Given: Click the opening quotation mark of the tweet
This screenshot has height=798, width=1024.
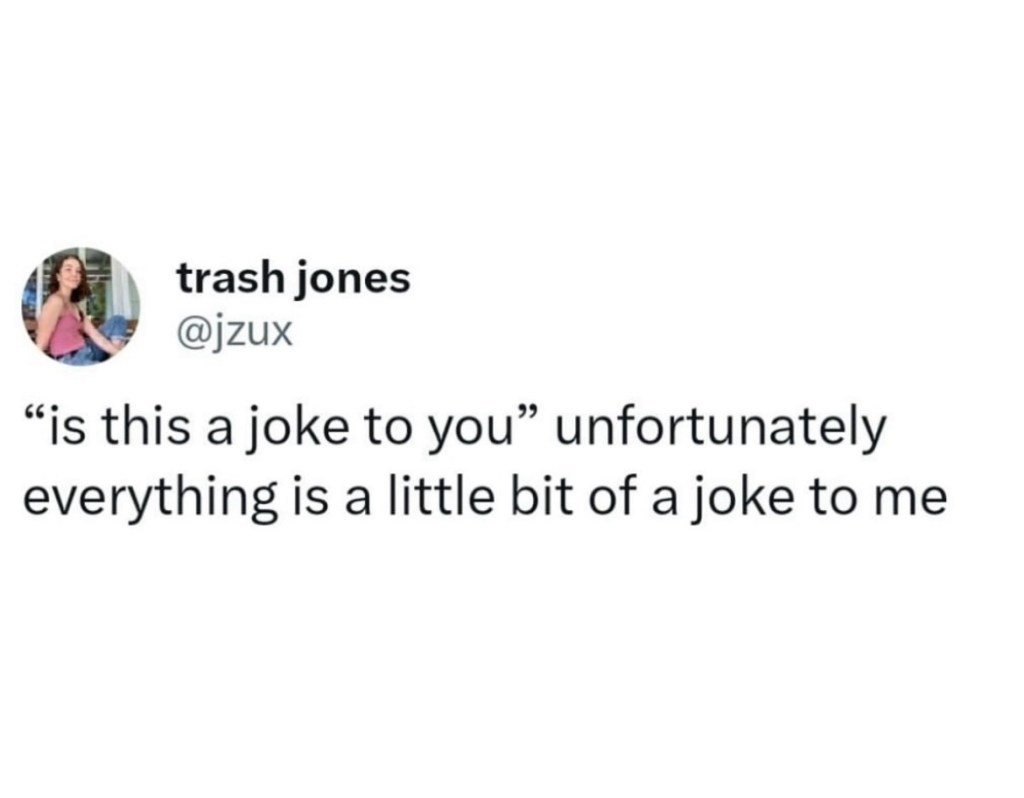Looking at the screenshot, I should [33, 418].
